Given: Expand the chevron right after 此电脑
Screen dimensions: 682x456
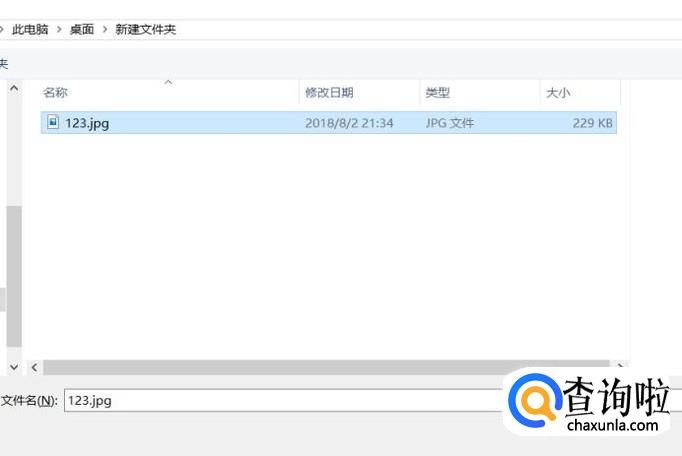Looking at the screenshot, I should (x=59, y=29).
